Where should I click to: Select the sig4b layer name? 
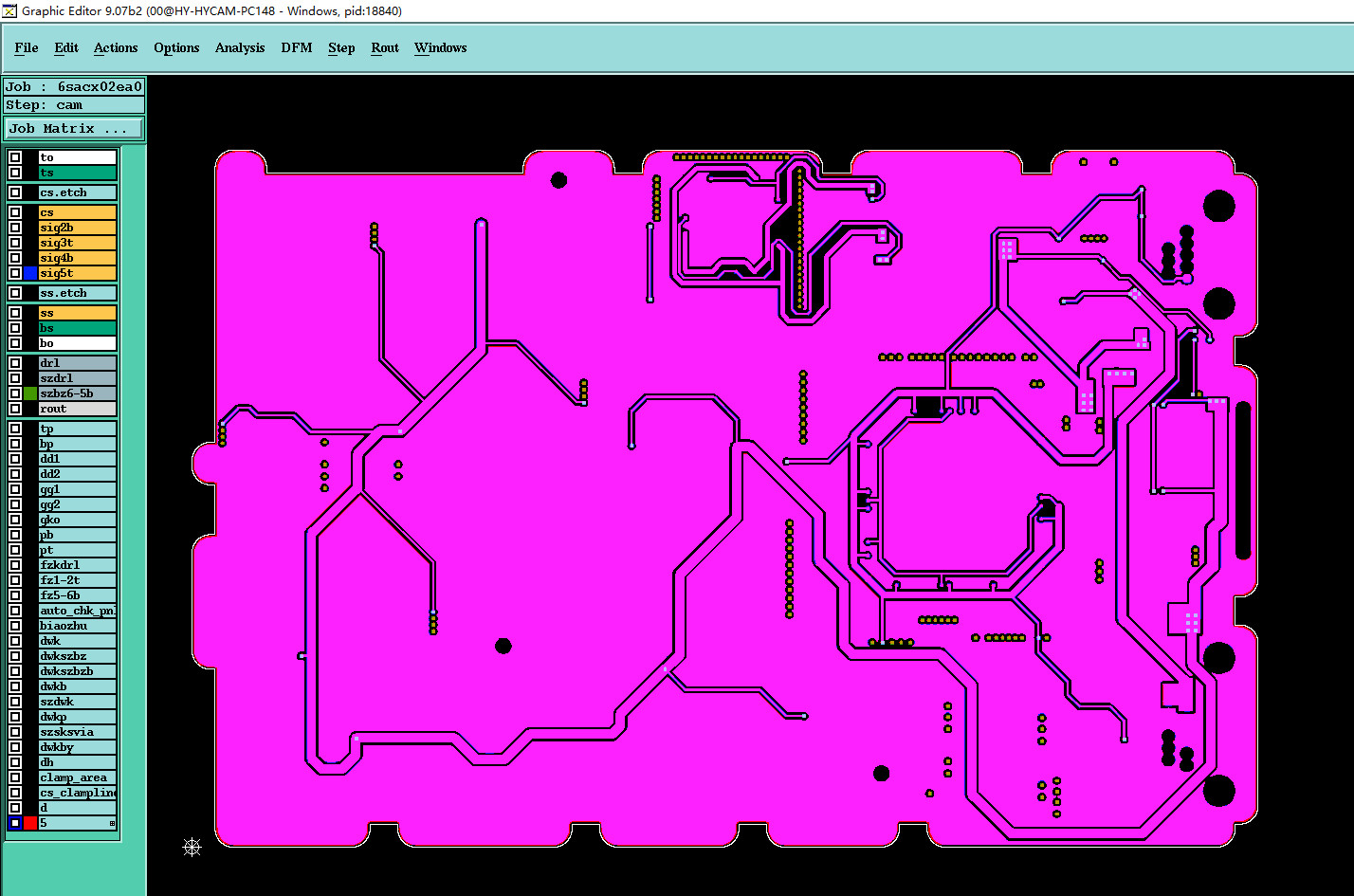(x=78, y=258)
